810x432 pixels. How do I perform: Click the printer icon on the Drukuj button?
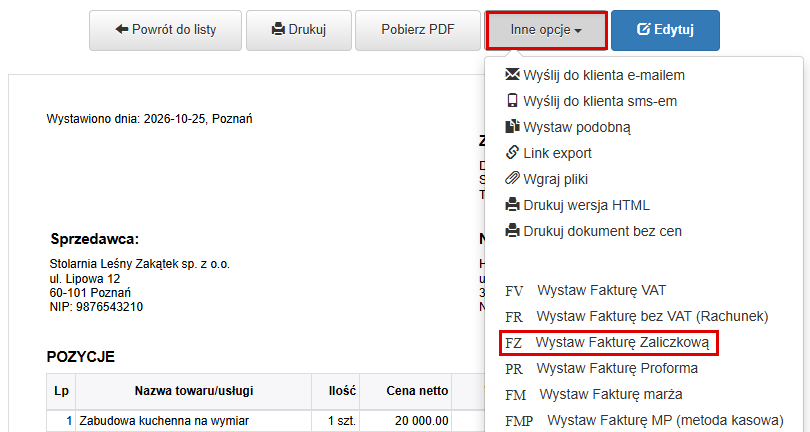point(278,29)
